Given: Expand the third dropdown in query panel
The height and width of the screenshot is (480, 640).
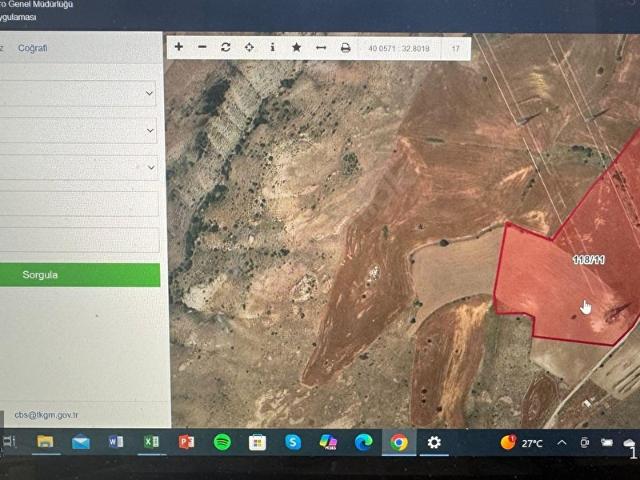Looking at the screenshot, I should coord(80,167).
